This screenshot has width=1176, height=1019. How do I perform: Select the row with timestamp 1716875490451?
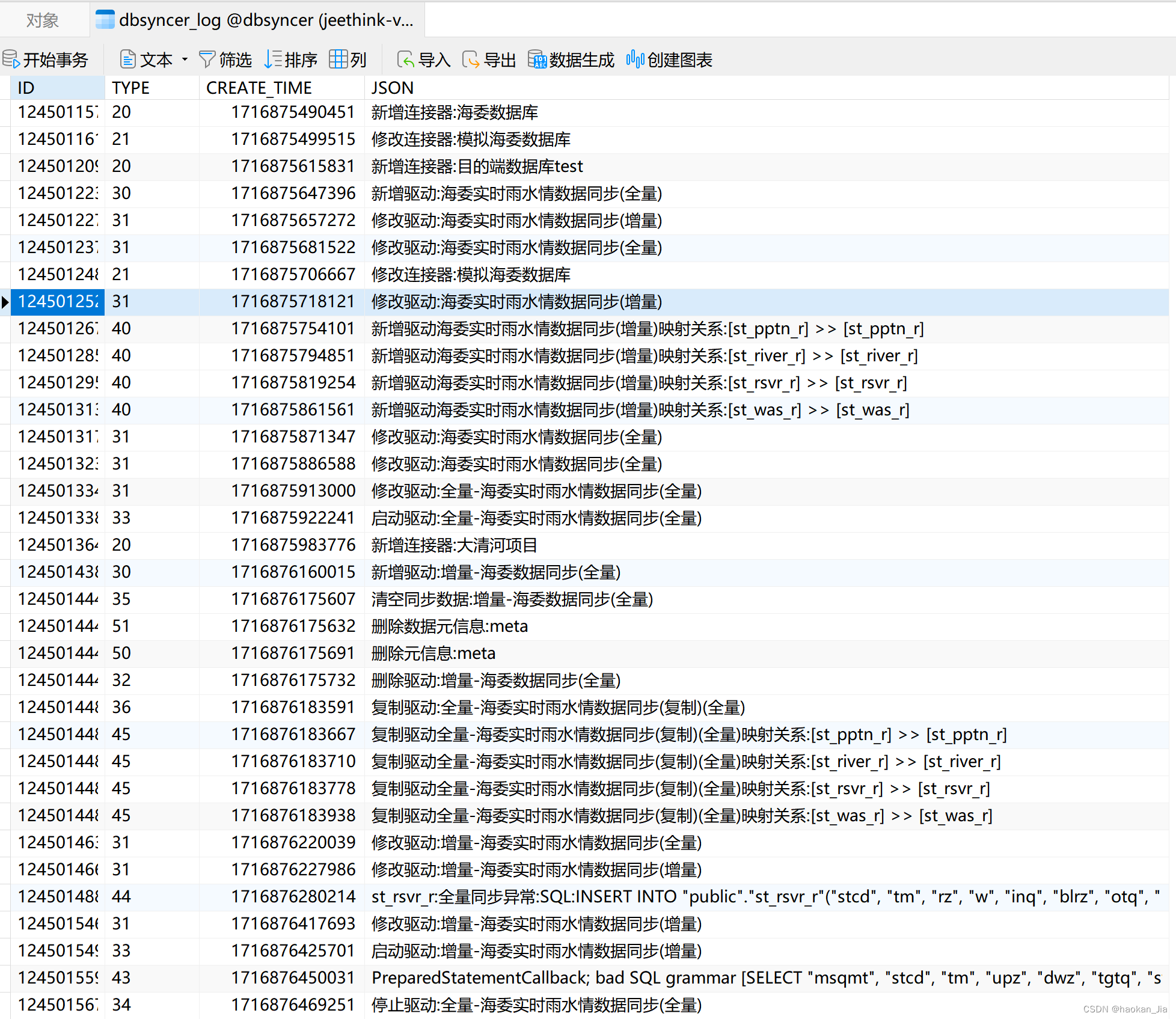[x=293, y=112]
